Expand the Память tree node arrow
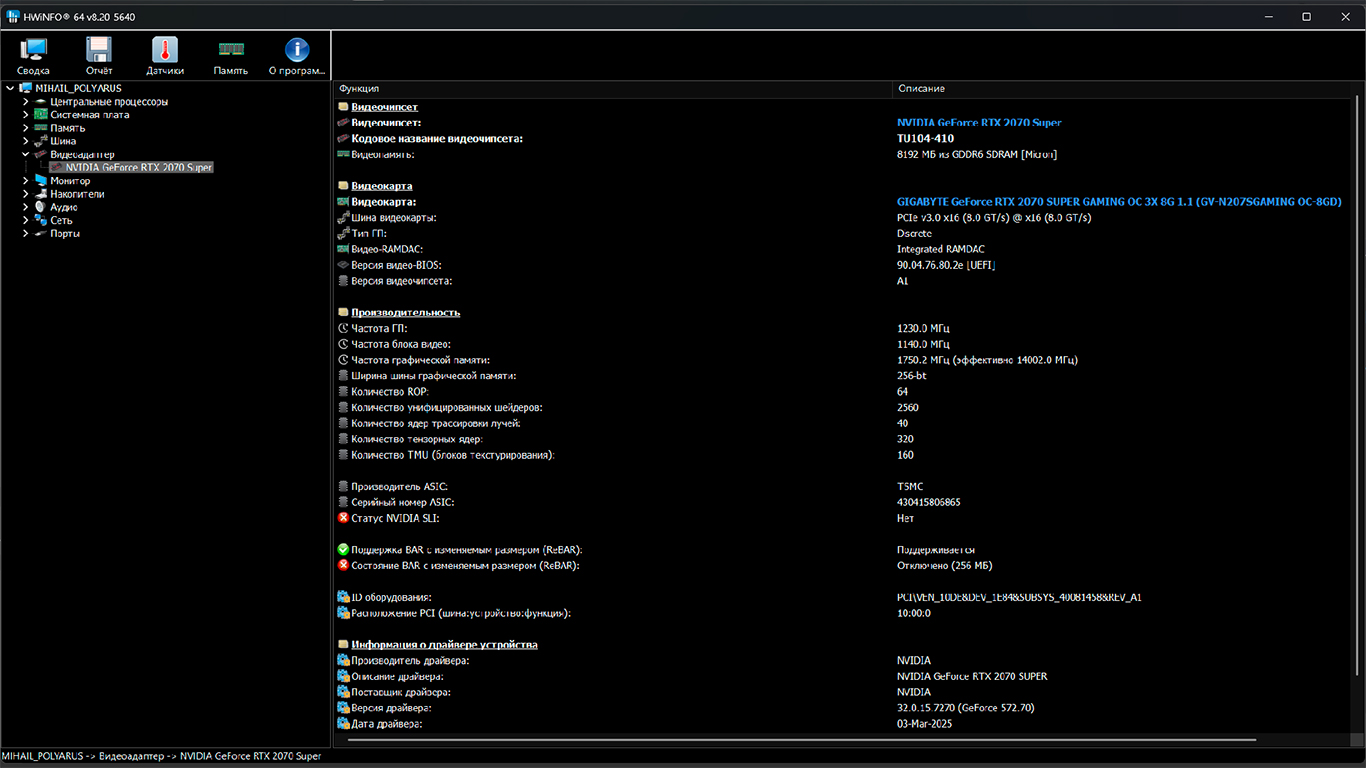Viewport: 1366px width, 768px height. tap(26, 128)
